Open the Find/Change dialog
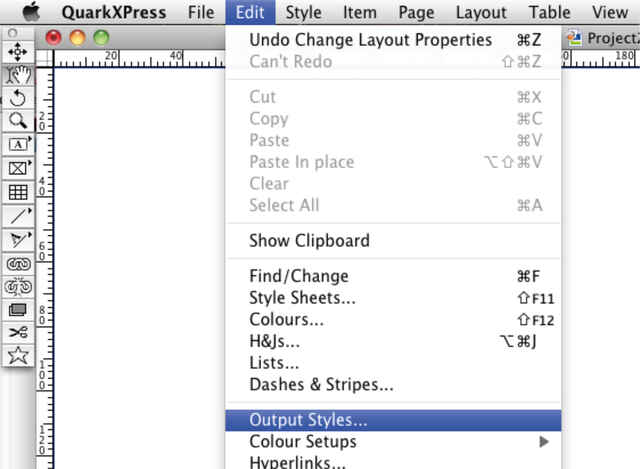Screen dimensions: 640x469 coord(393,276)
